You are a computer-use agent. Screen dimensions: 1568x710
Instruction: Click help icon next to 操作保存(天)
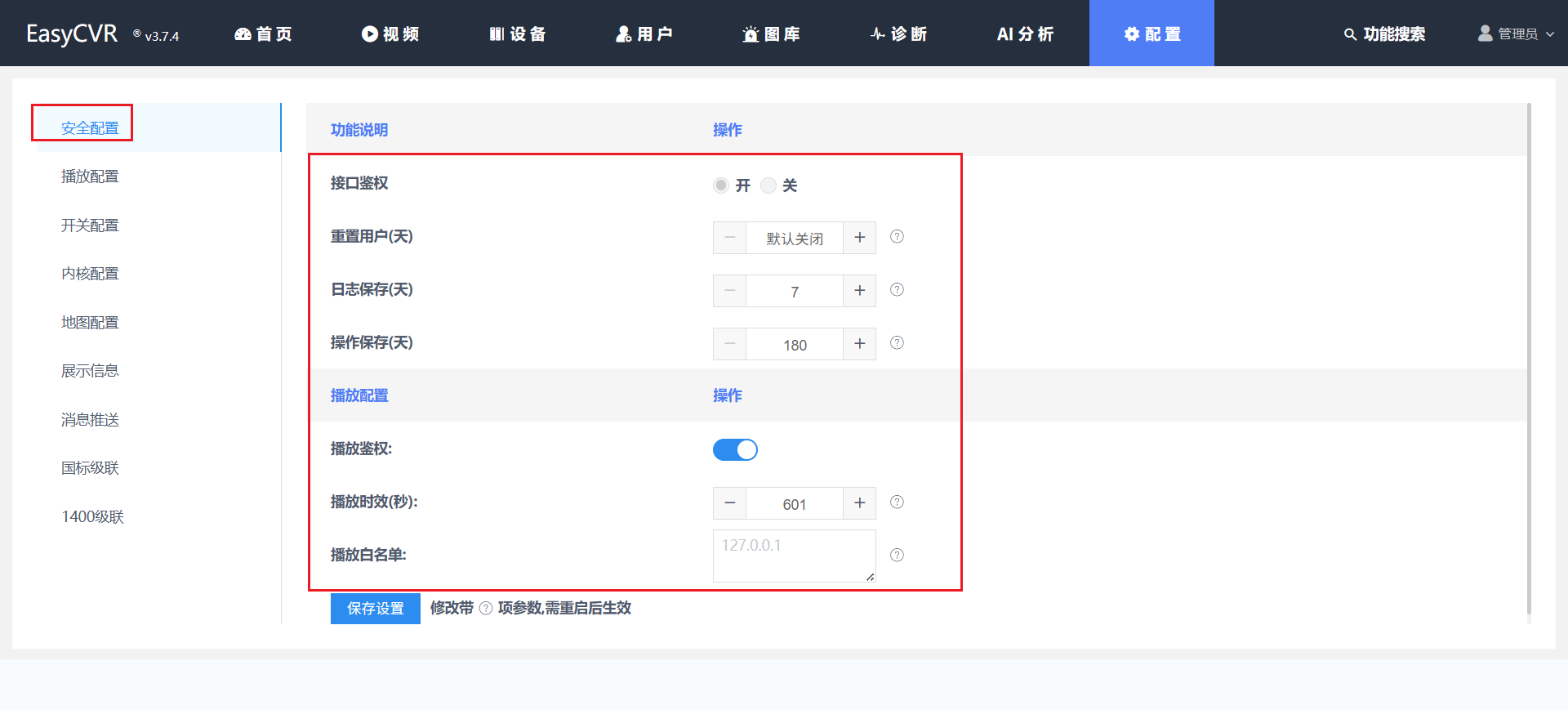coord(897,343)
